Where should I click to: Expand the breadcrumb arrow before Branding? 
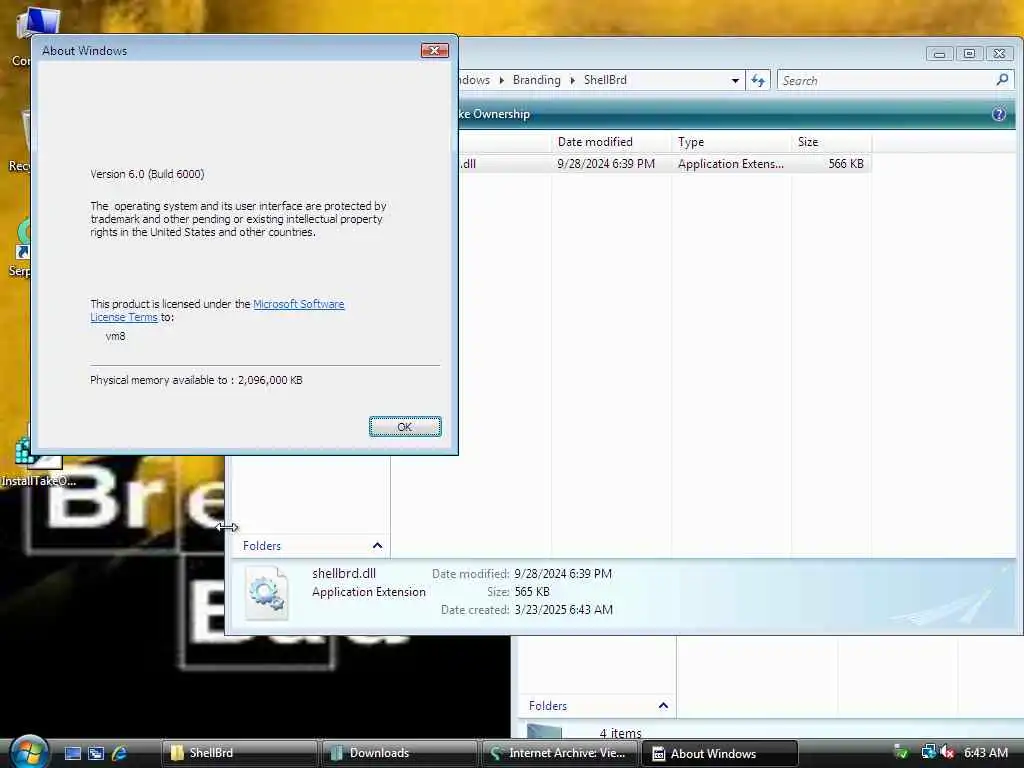click(502, 80)
